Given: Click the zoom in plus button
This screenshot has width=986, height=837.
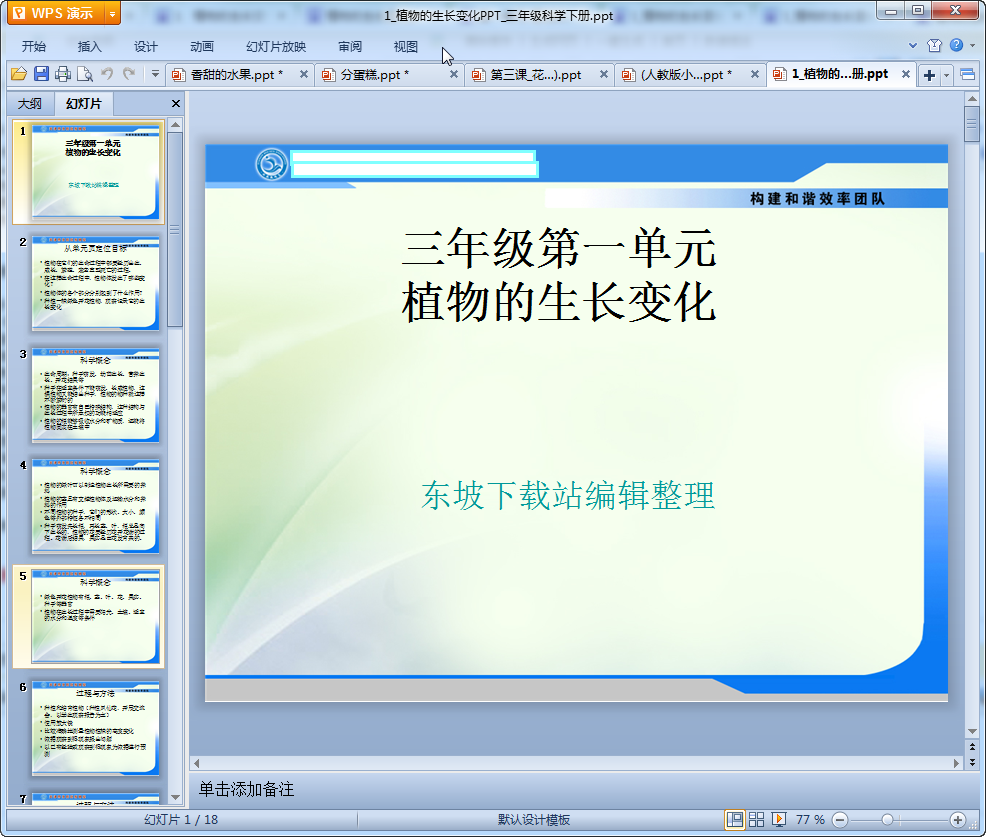Looking at the screenshot, I should point(958,819).
